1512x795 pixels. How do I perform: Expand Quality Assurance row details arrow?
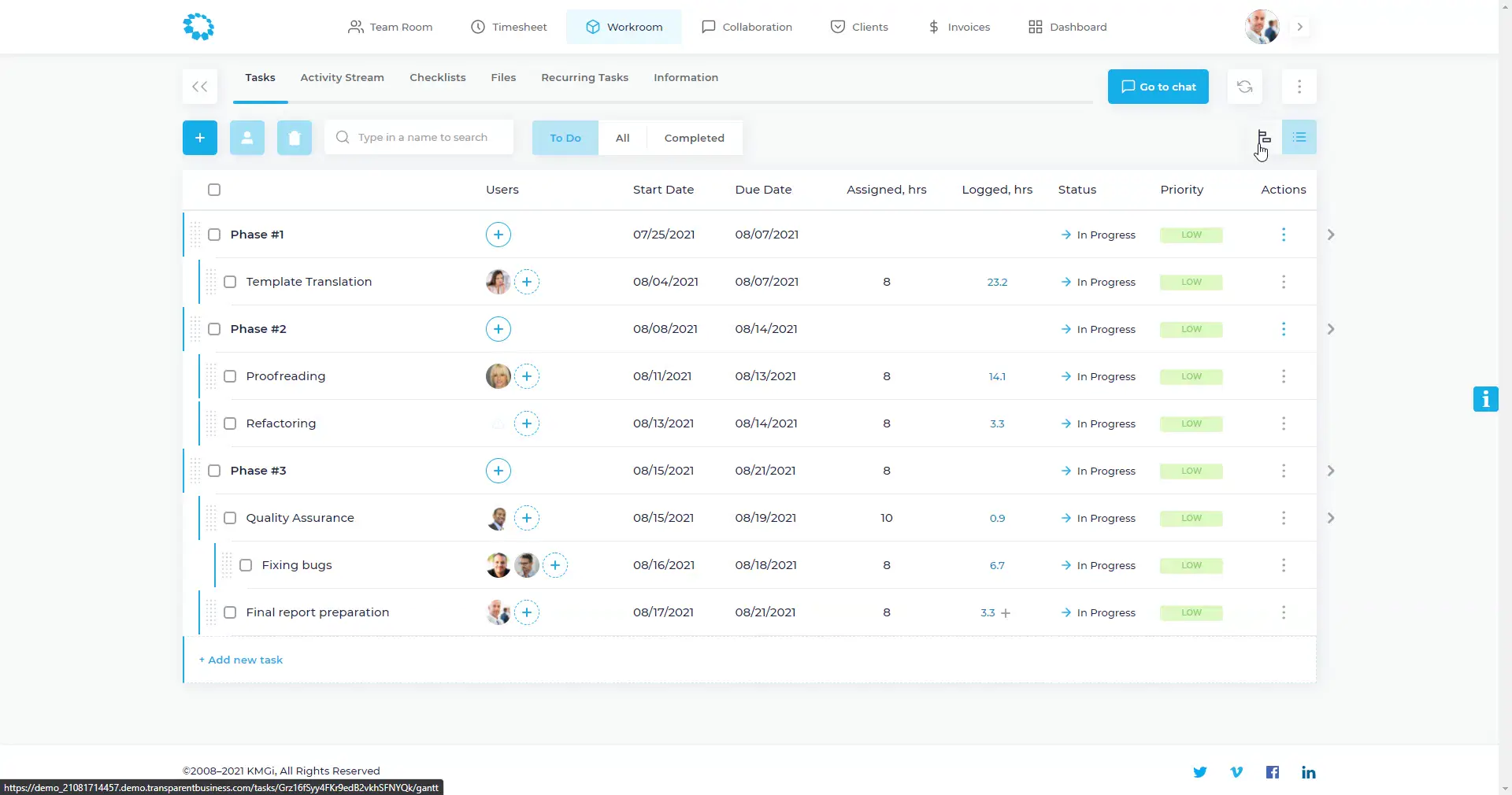1331,518
